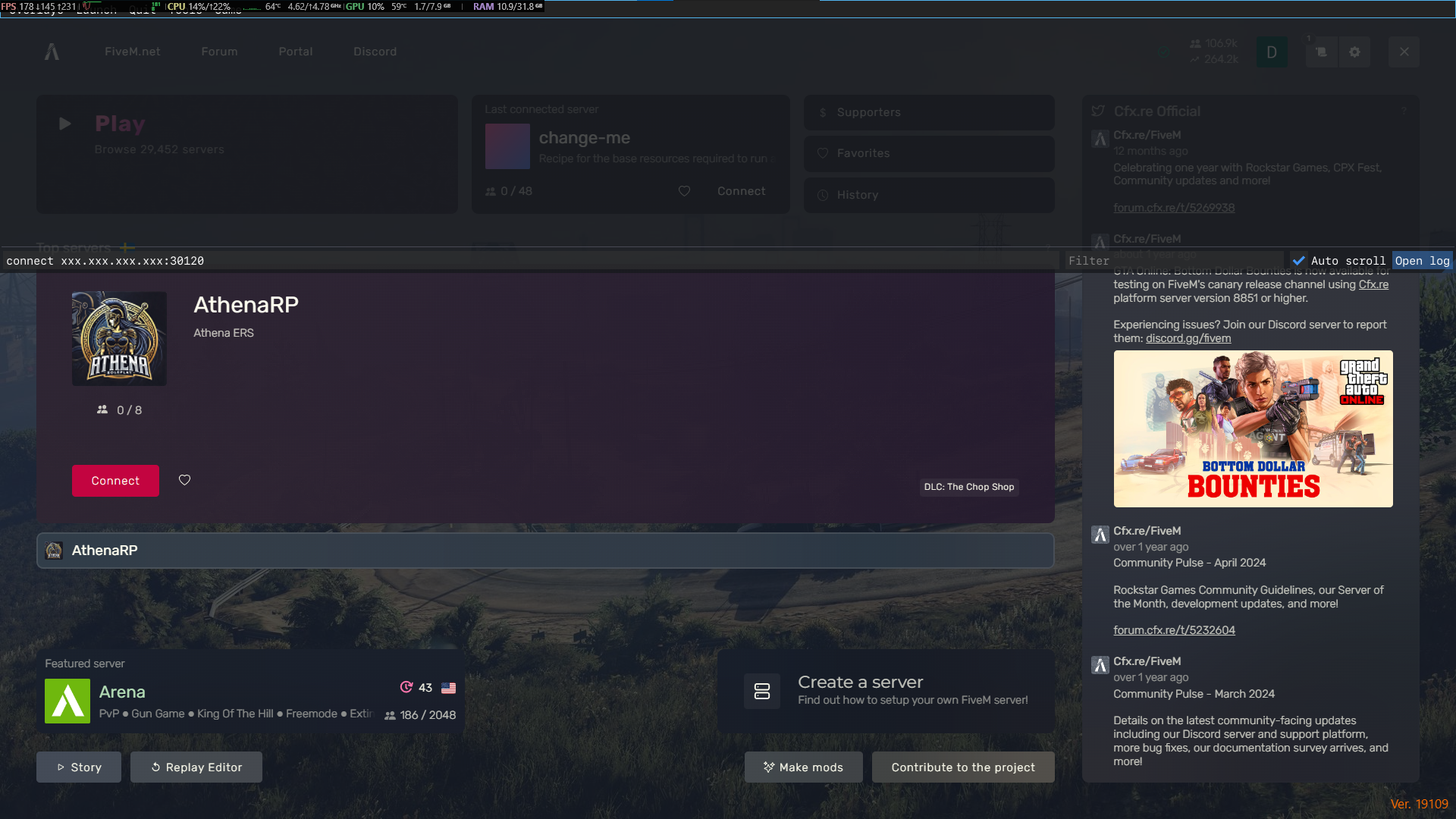Open the Bottom Dollar Bounties image
The image size is (1456, 819).
tap(1254, 428)
